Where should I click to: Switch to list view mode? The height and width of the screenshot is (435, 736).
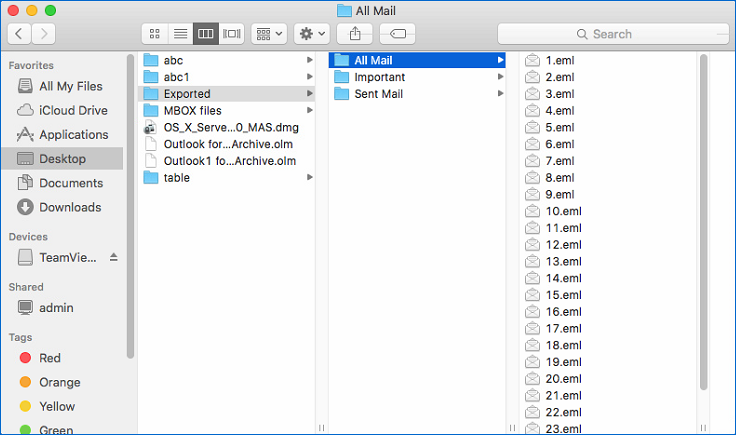[180, 34]
